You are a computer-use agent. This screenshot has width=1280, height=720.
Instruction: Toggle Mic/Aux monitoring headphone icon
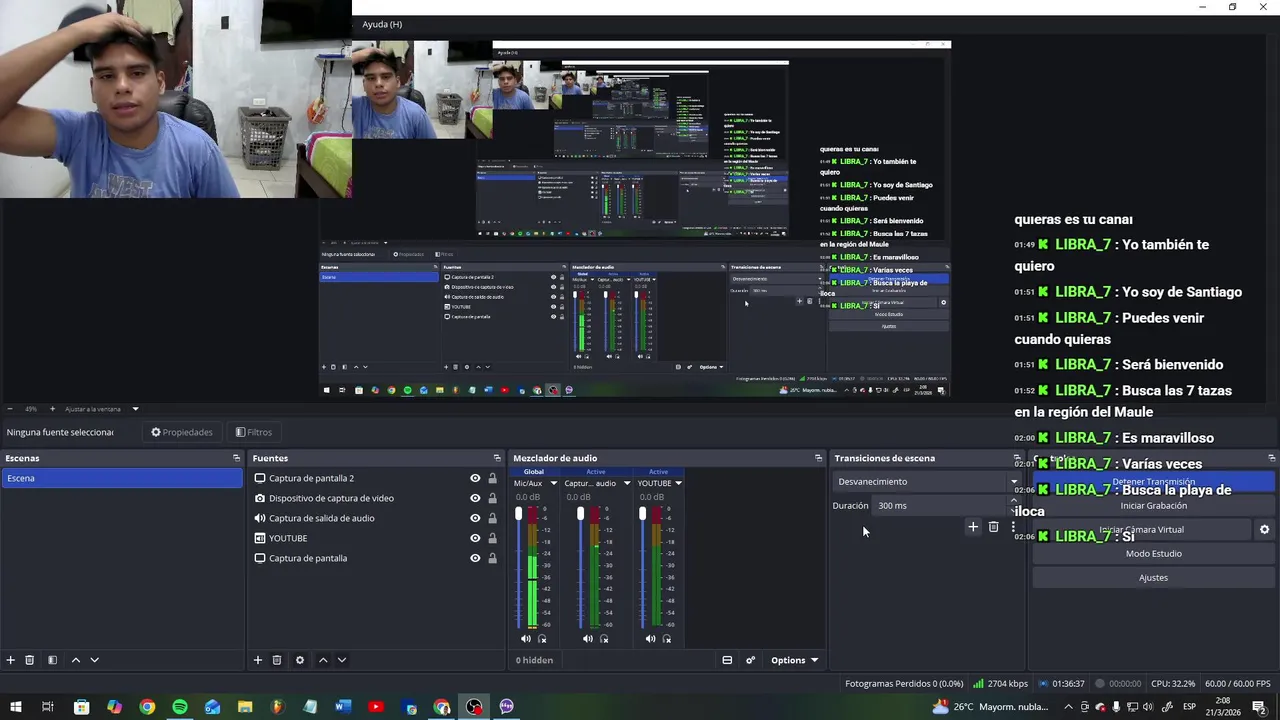pyautogui.click(x=542, y=639)
